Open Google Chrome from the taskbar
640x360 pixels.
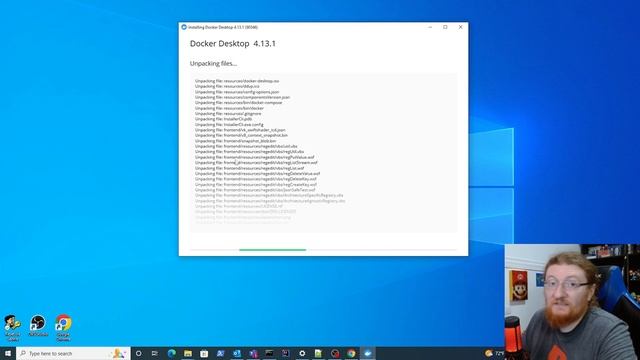pyautogui.click(x=351, y=353)
